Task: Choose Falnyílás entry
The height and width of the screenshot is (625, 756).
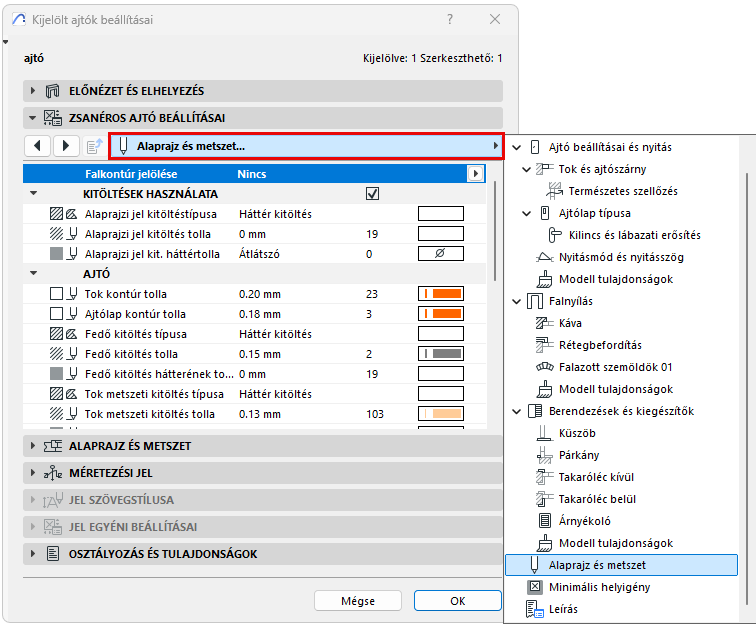Action: coord(571,301)
